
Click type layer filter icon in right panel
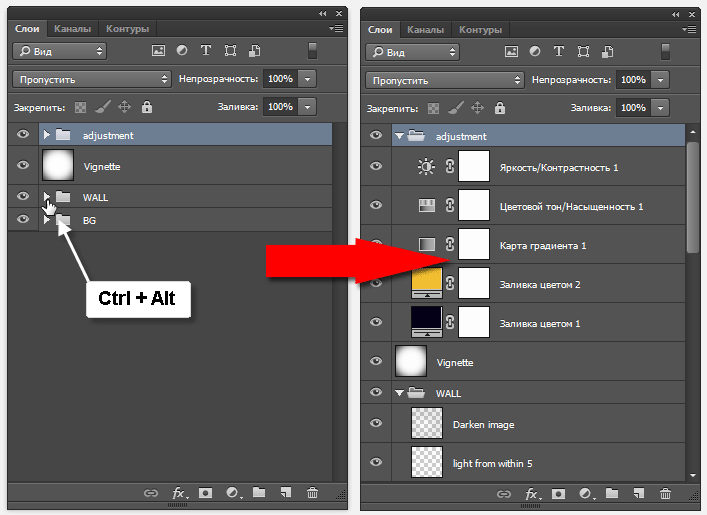(x=559, y=51)
